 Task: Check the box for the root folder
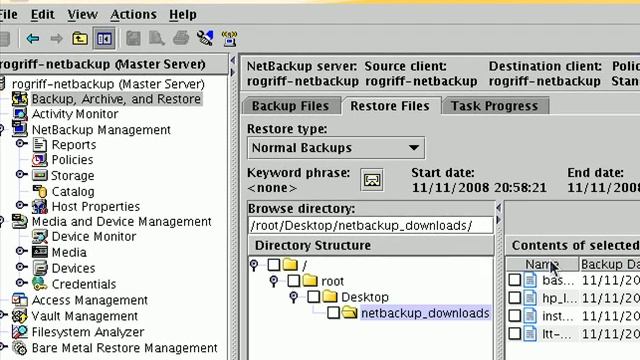click(x=293, y=281)
